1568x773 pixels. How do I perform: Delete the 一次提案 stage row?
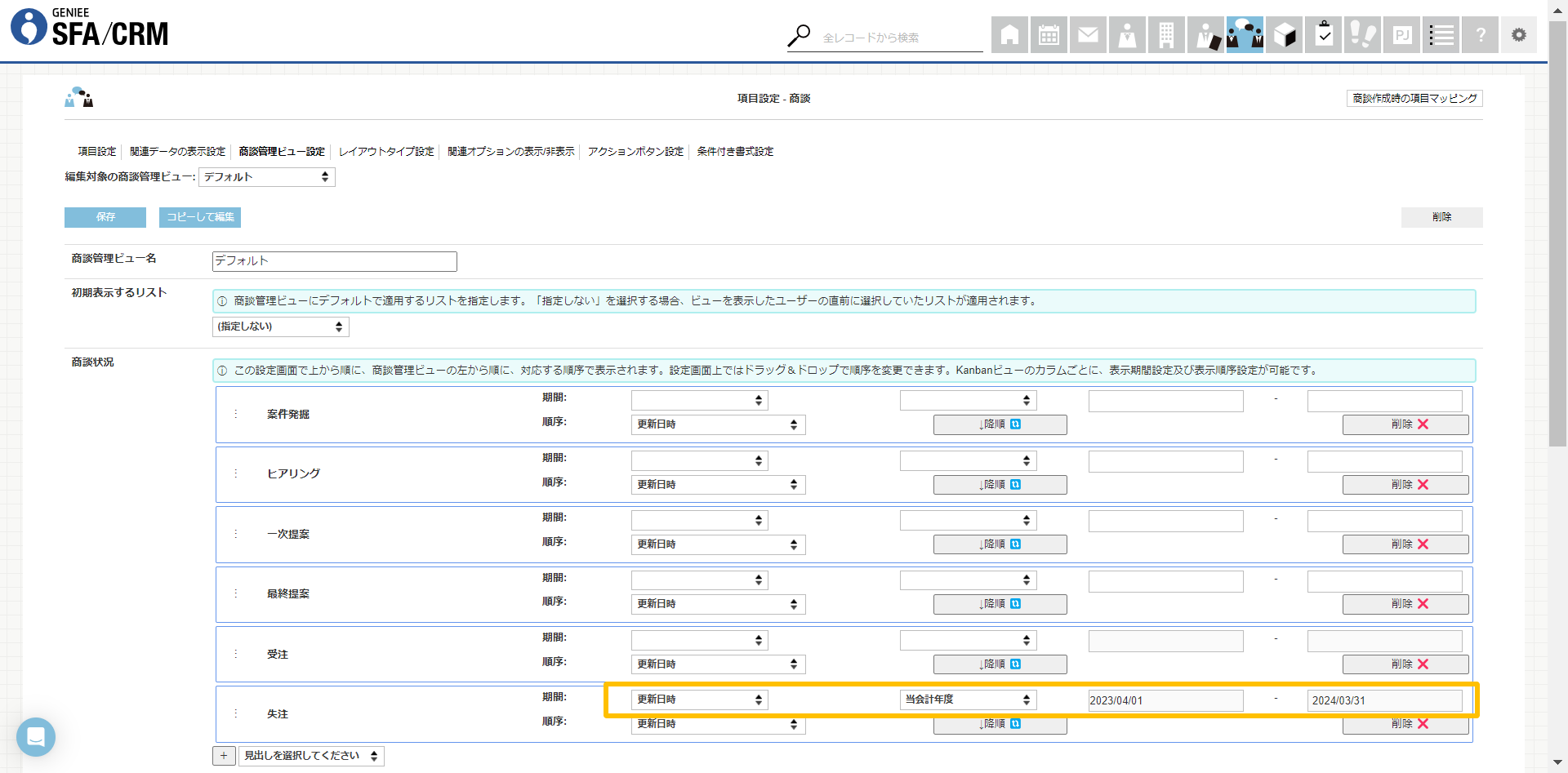[1405, 544]
